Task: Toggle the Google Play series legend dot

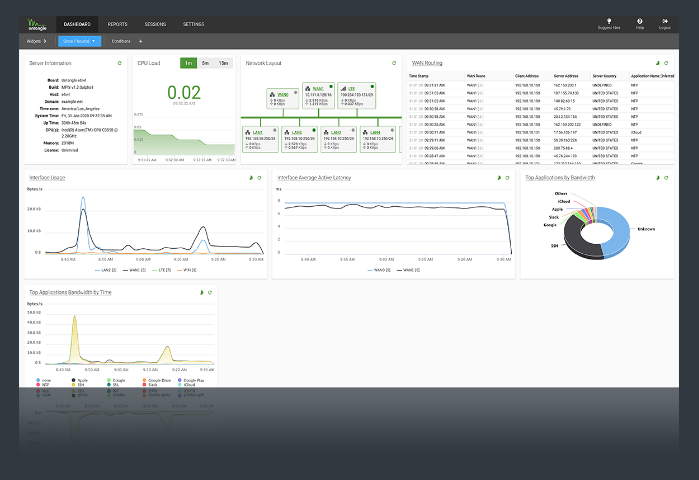Action: point(180,380)
